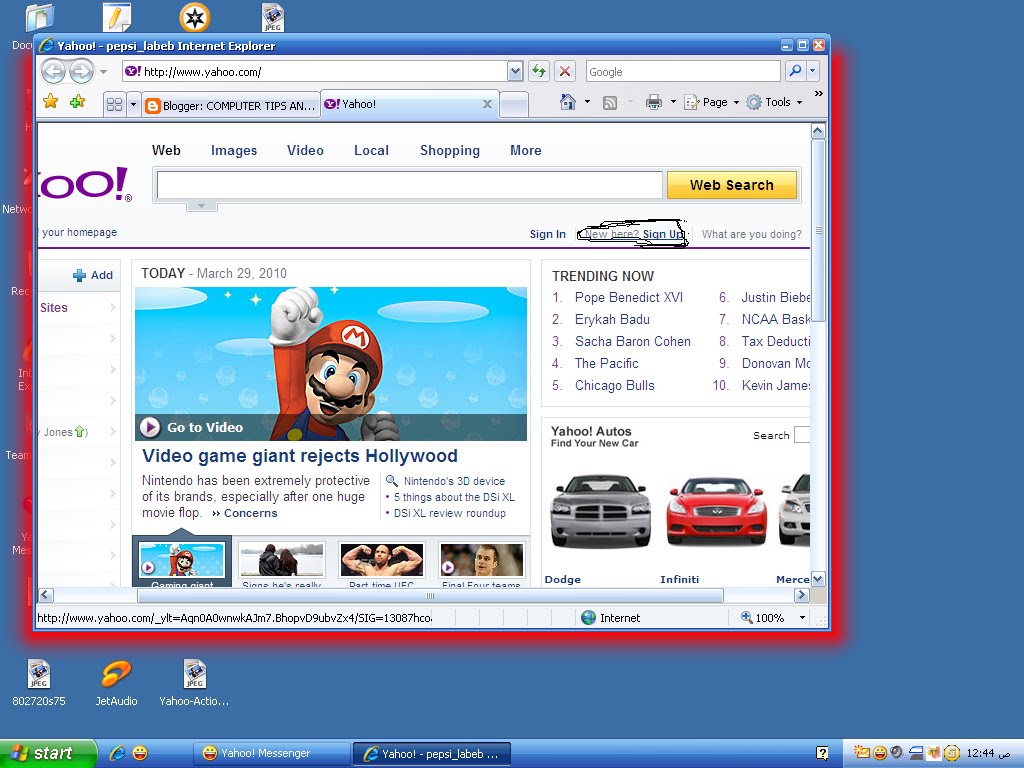Click the horizontal scrollbar thumb
Viewport: 1024px width, 768px height.
[430, 596]
